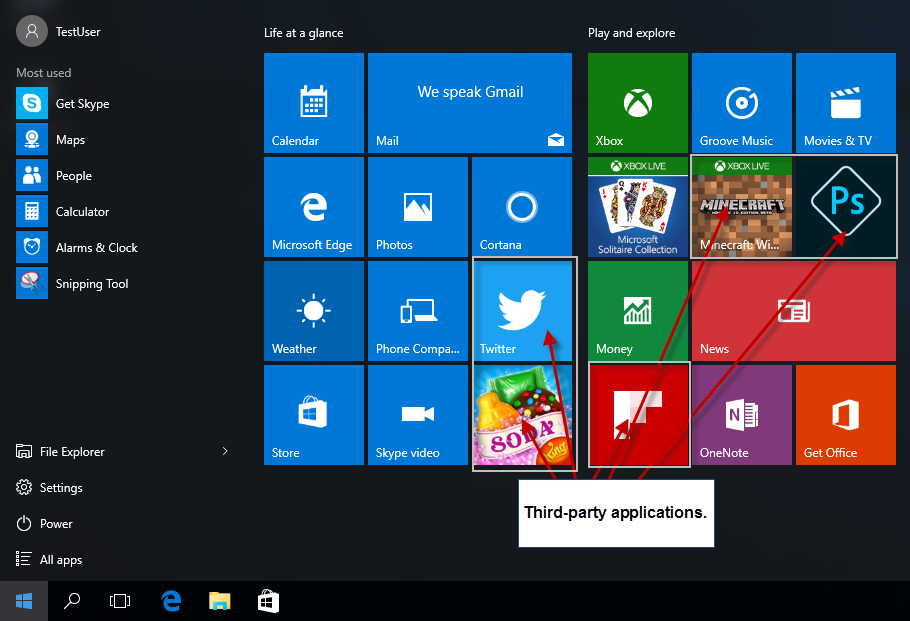The height and width of the screenshot is (621, 910).
Task: Launch the Minecraft tile
Action: point(741,207)
